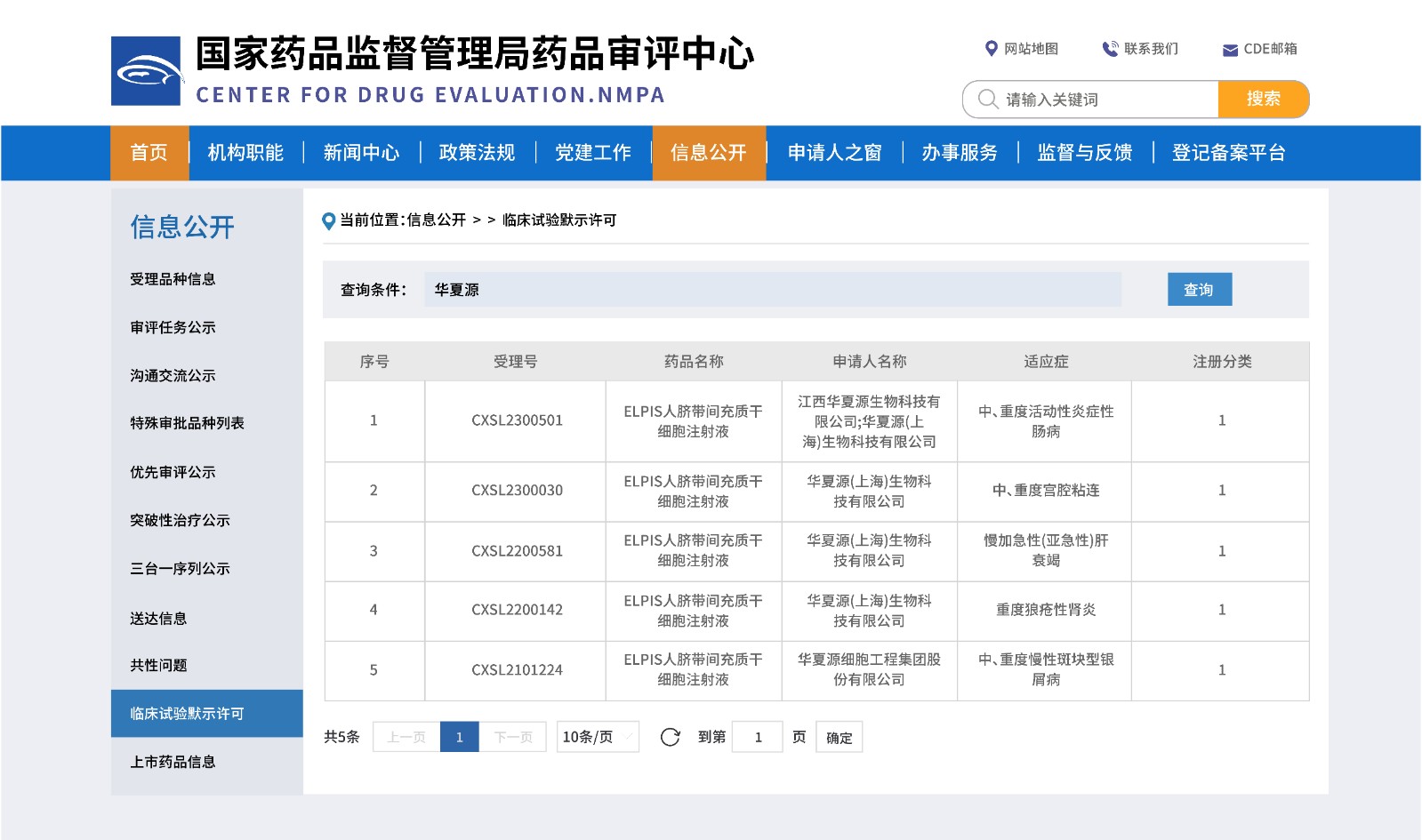The height and width of the screenshot is (840, 1422).
Task: Click the magnifier icon in search box
Action: pyautogui.click(x=987, y=100)
